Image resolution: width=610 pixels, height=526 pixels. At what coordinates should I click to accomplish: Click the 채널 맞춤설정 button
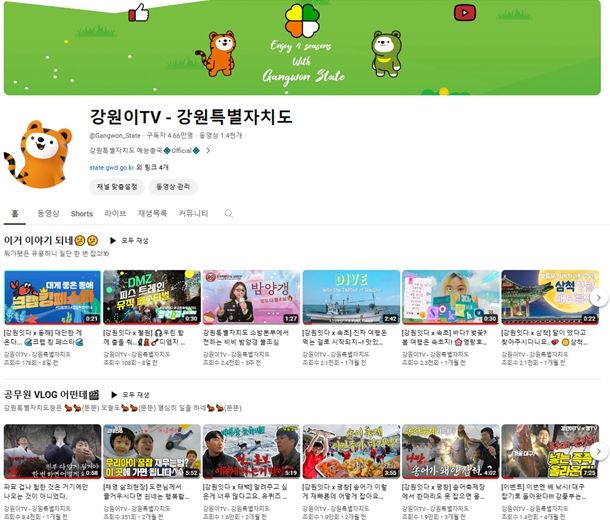point(117,187)
